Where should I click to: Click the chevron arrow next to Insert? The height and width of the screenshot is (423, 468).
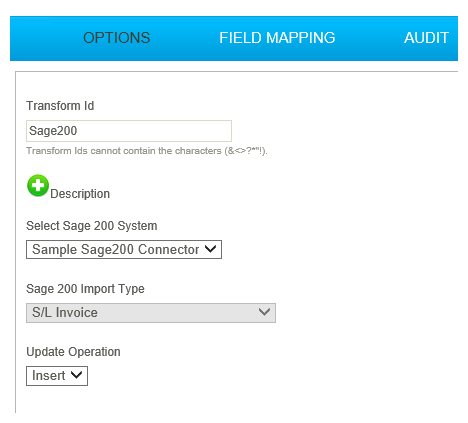(76, 375)
